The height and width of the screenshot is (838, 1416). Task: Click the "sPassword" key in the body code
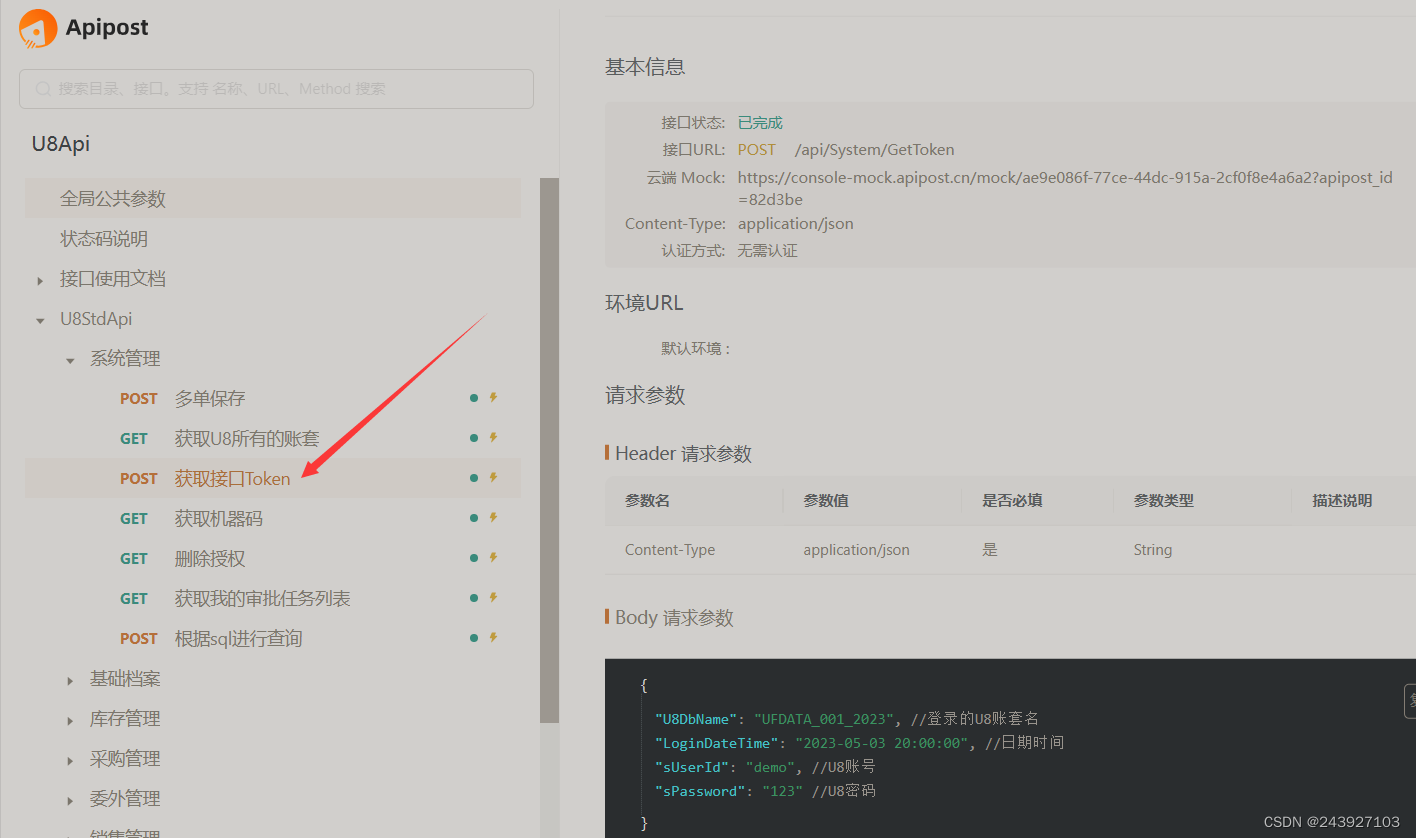700,791
